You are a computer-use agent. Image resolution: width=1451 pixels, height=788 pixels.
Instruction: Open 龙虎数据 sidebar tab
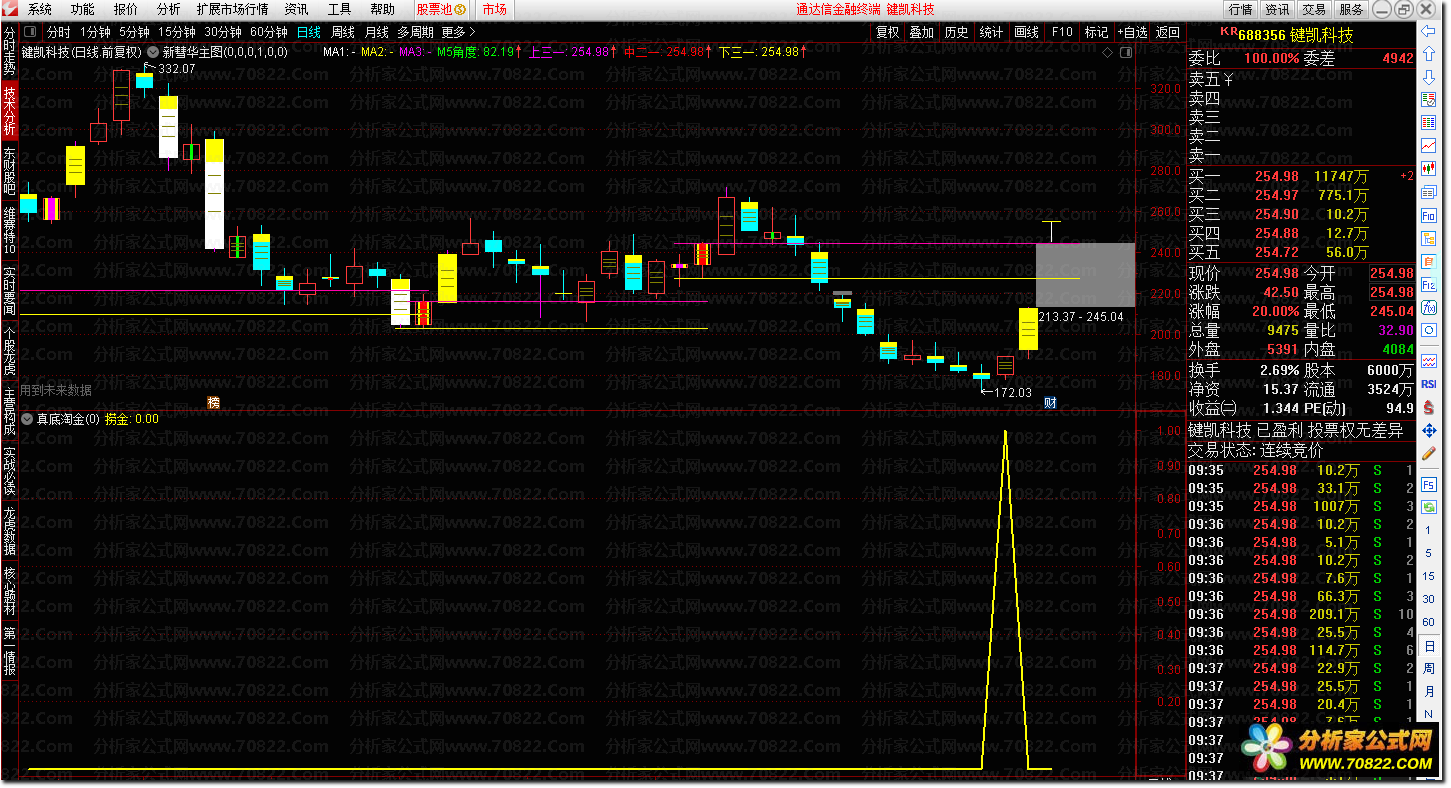[x=9, y=529]
